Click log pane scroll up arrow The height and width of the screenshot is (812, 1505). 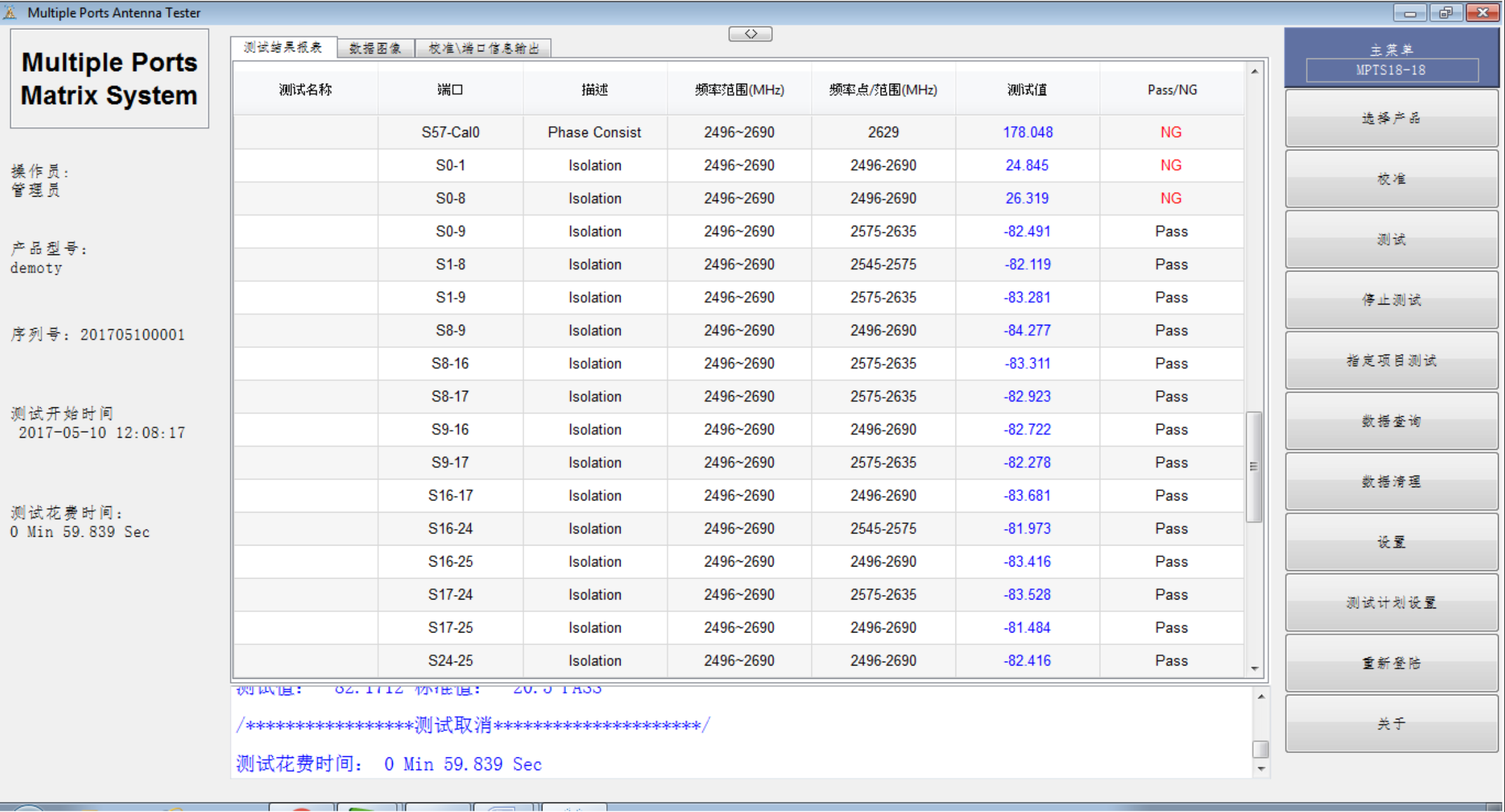[1261, 697]
